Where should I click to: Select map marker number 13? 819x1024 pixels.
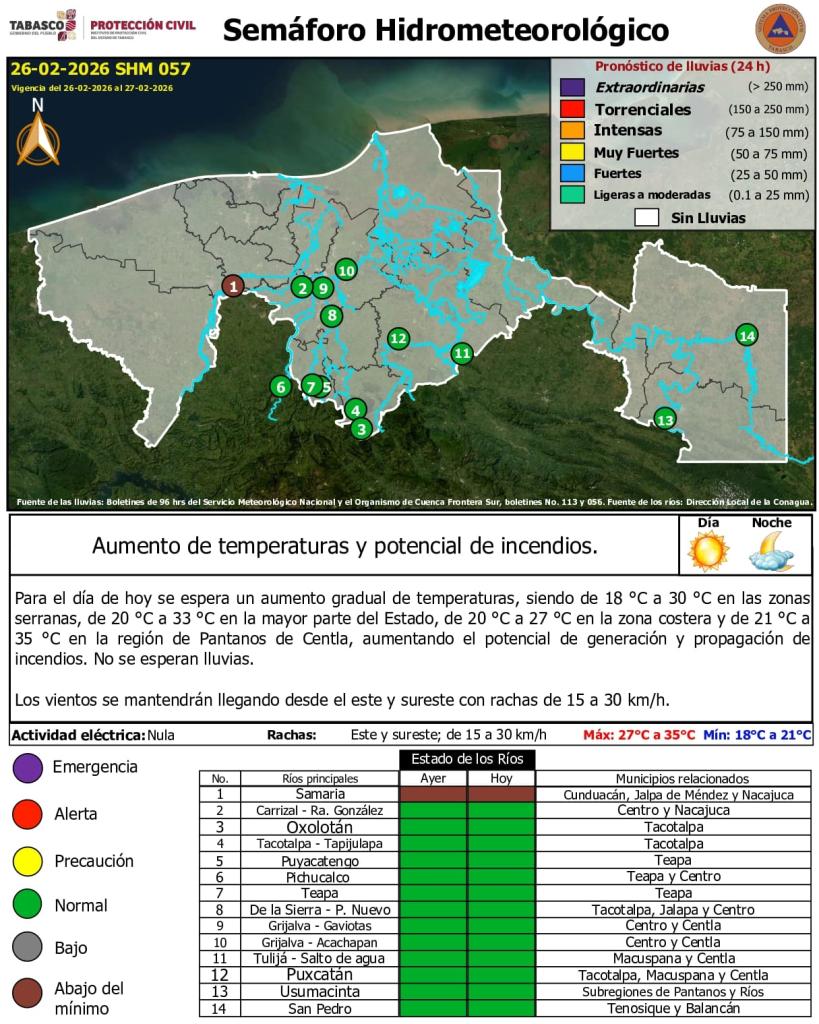tap(665, 419)
